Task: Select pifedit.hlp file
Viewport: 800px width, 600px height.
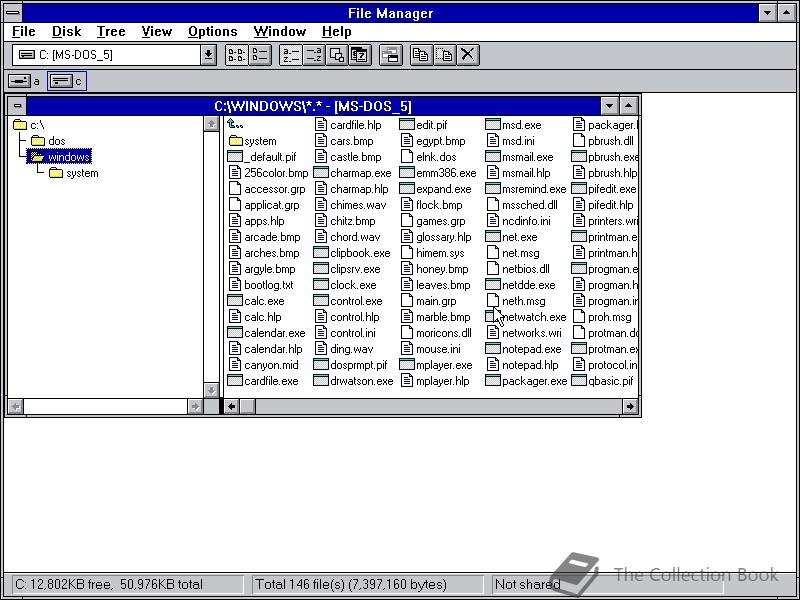Action: pyautogui.click(x=604, y=205)
